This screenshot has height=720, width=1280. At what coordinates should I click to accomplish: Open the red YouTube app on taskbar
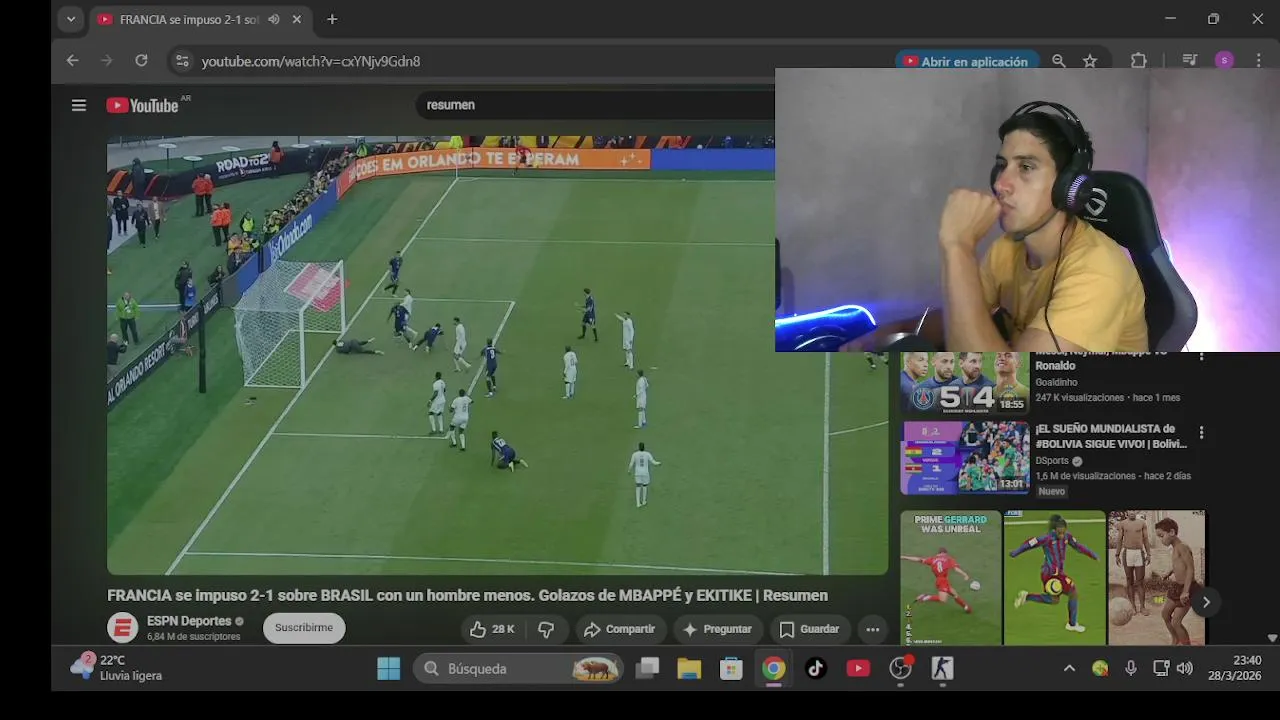858,668
